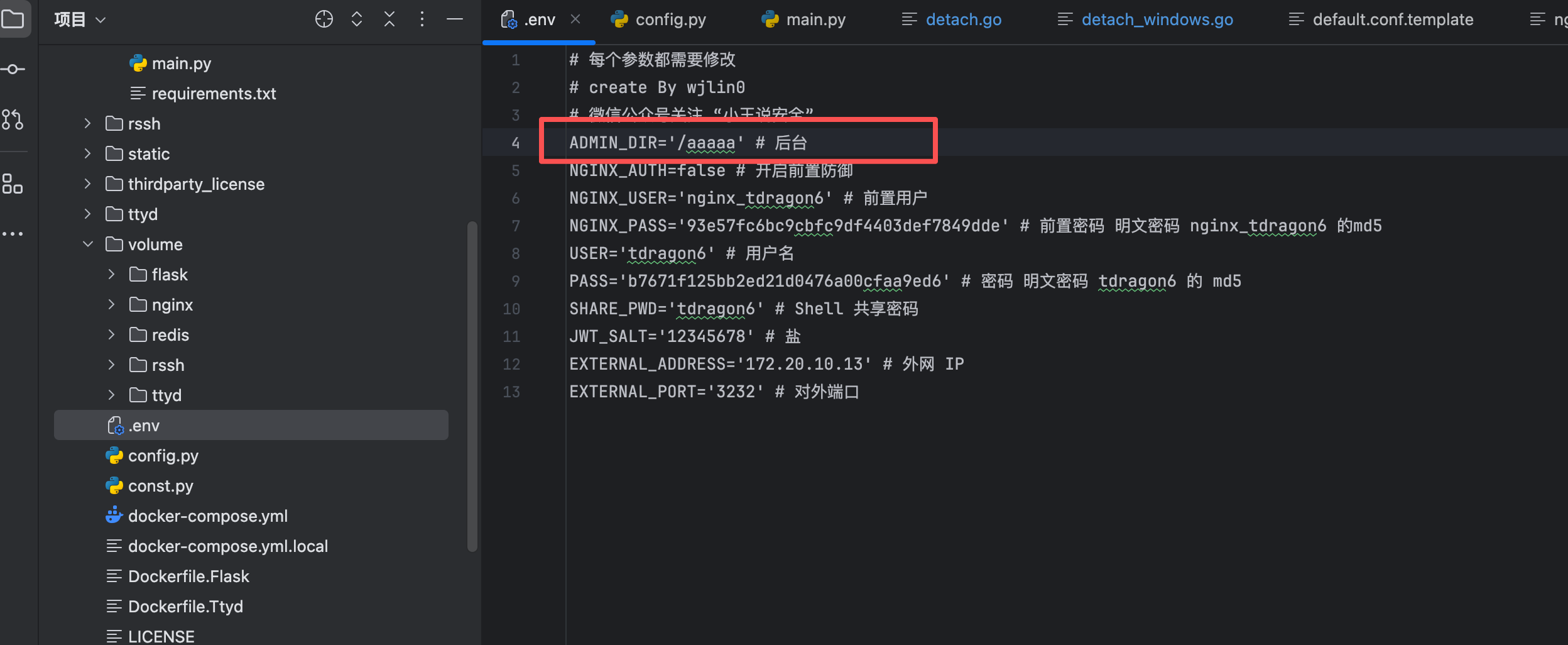Viewport: 1568px width, 645px height.
Task: Select Dockerfile.Flask in the file tree
Action: point(188,576)
